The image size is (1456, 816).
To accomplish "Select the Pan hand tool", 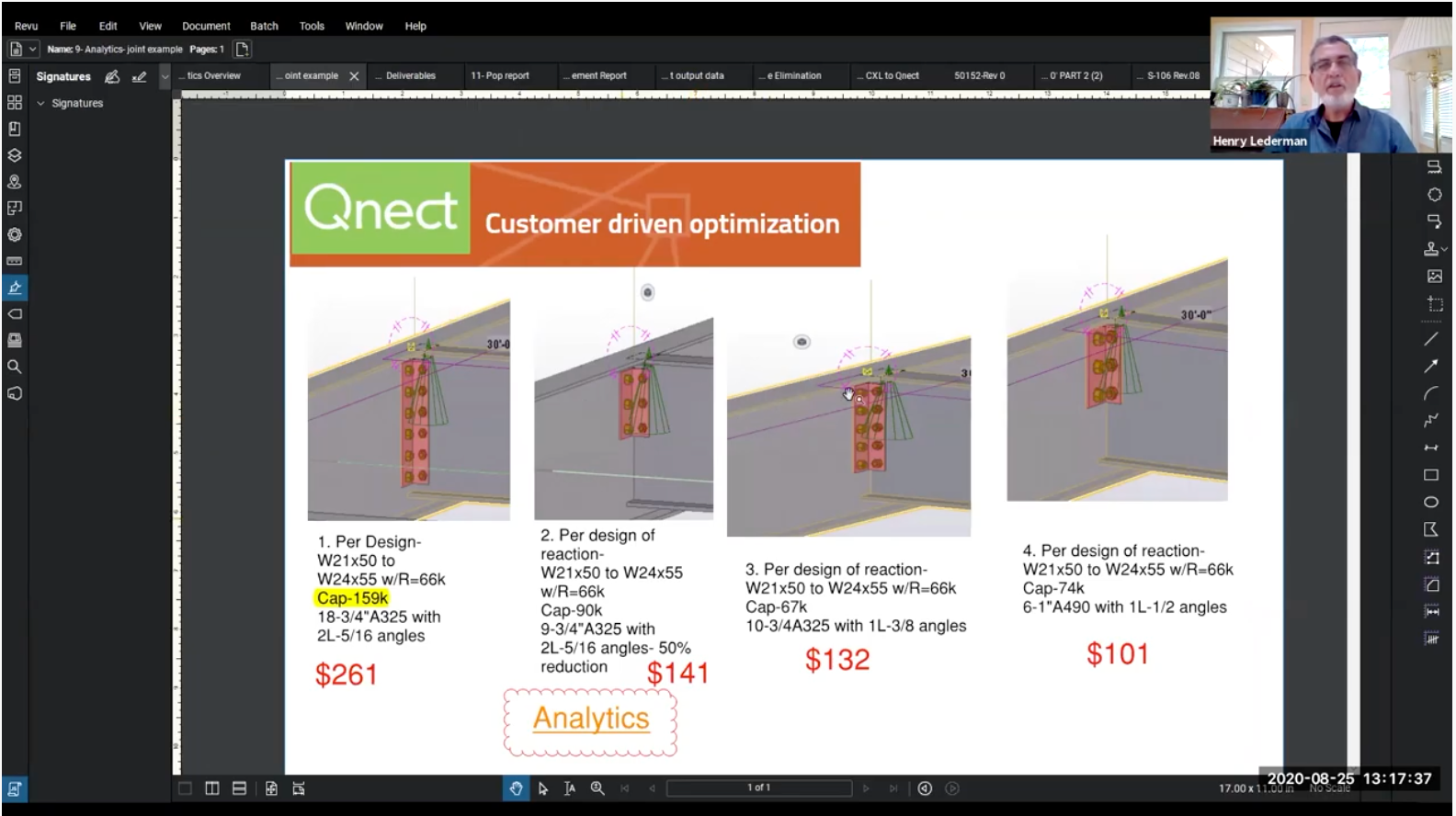I will click(x=516, y=788).
